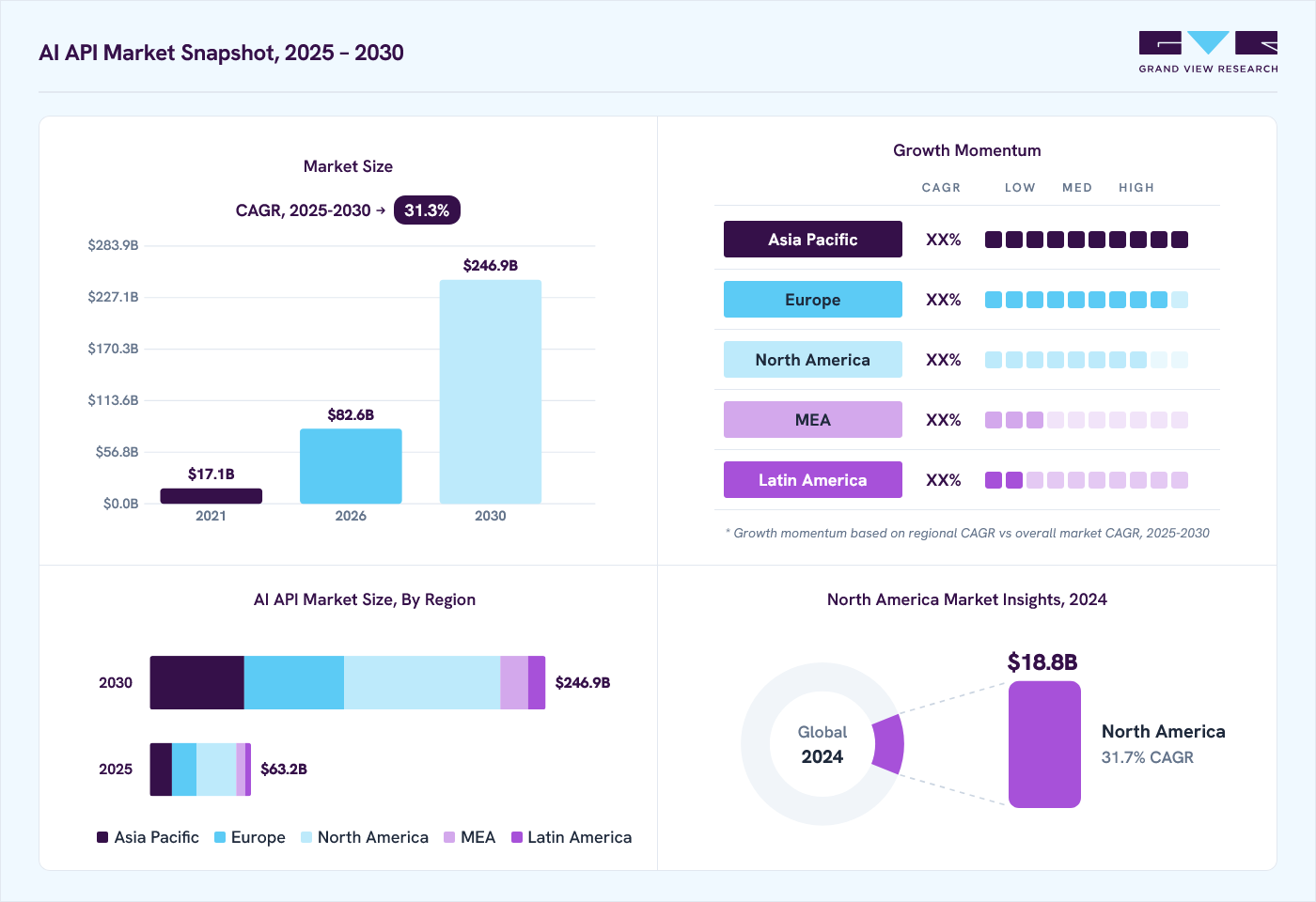Click the 2030 market size bar

(x=491, y=392)
